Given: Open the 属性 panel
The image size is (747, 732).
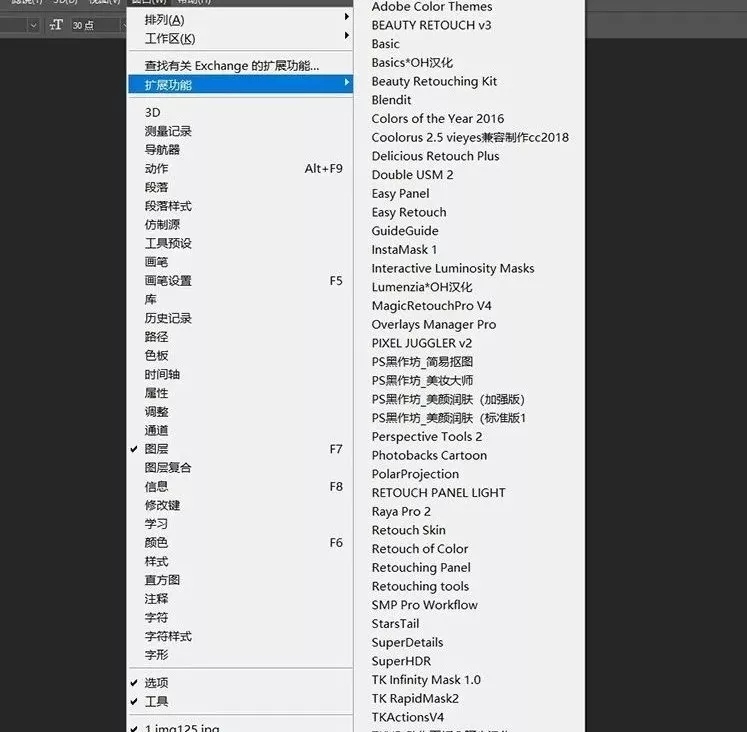Looking at the screenshot, I should (x=241, y=393).
